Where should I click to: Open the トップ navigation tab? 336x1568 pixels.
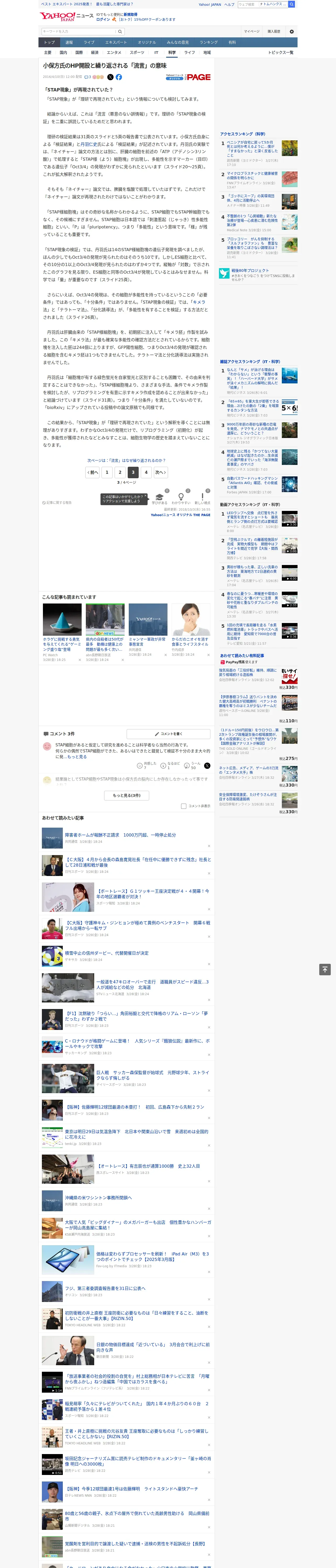click(49, 43)
